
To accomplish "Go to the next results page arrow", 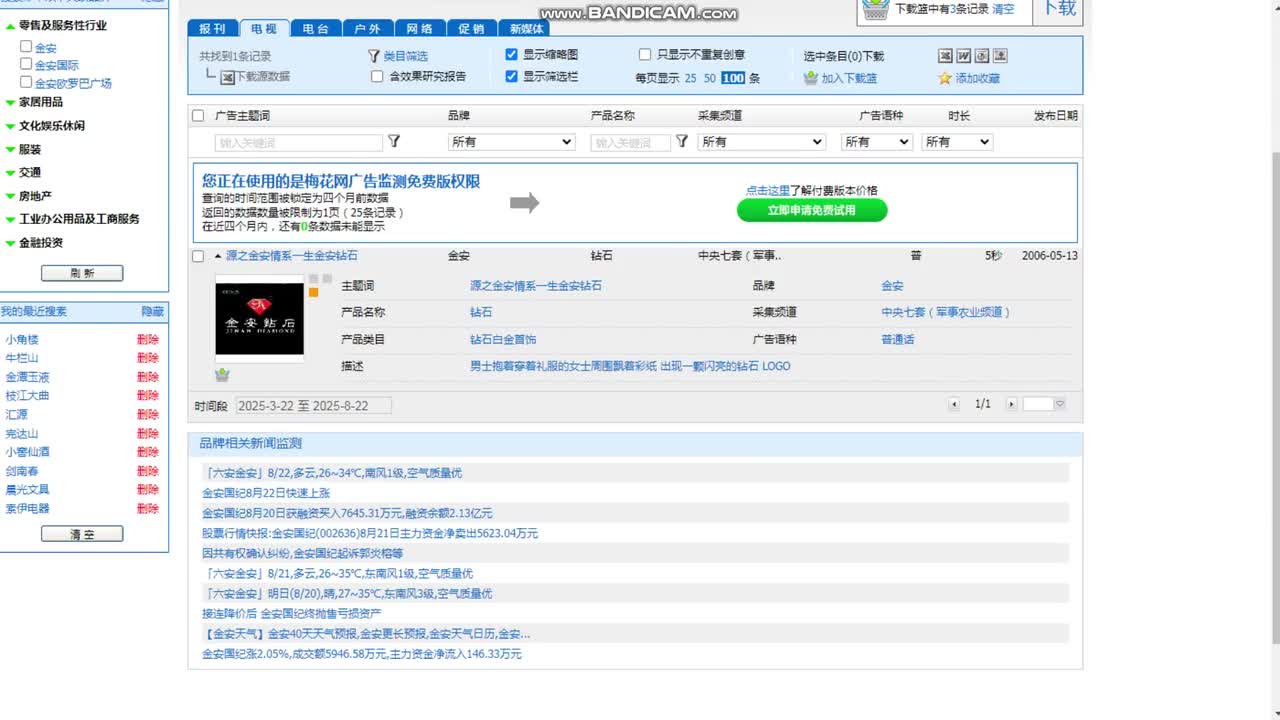I will click(x=1011, y=404).
